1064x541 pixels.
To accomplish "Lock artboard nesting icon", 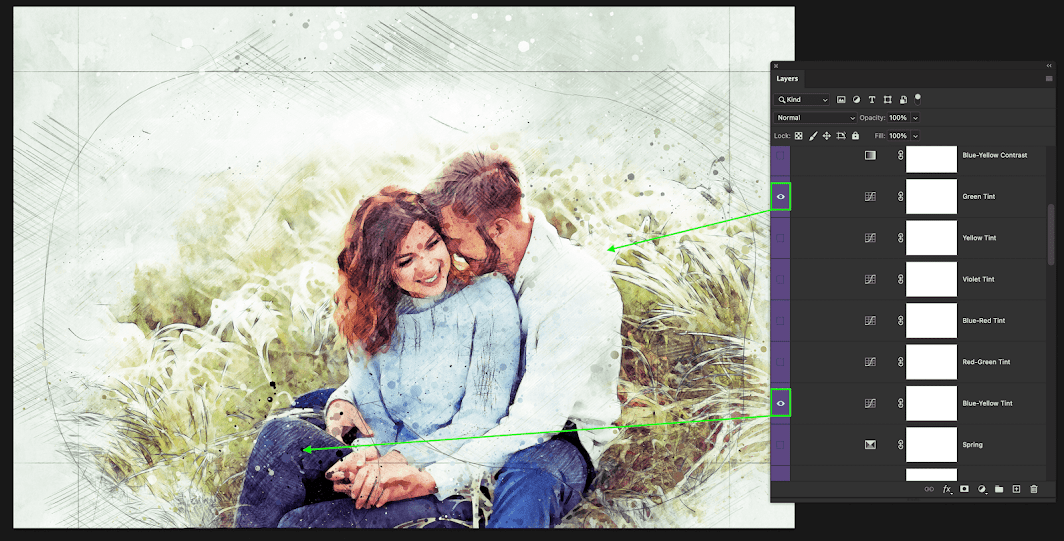I will 841,136.
